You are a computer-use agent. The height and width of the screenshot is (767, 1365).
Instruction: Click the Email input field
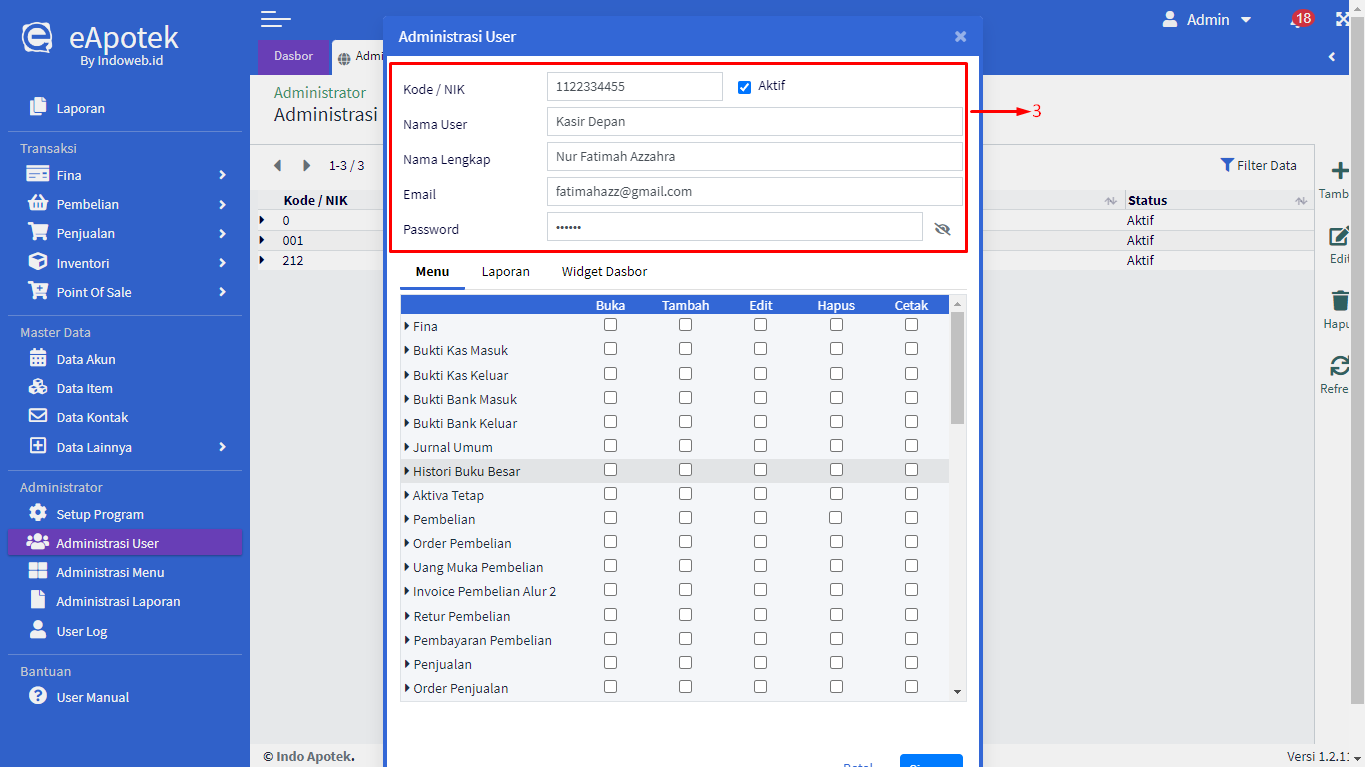pyautogui.click(x=754, y=192)
